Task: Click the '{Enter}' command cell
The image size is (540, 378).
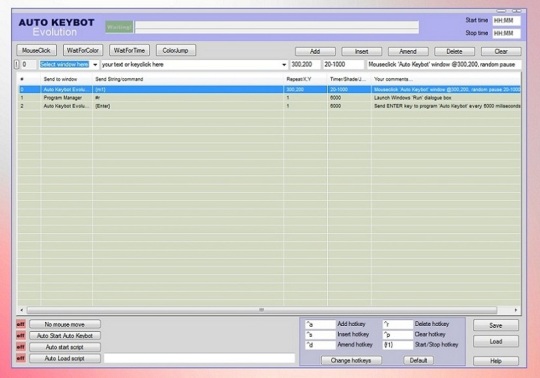Action: tap(188, 106)
